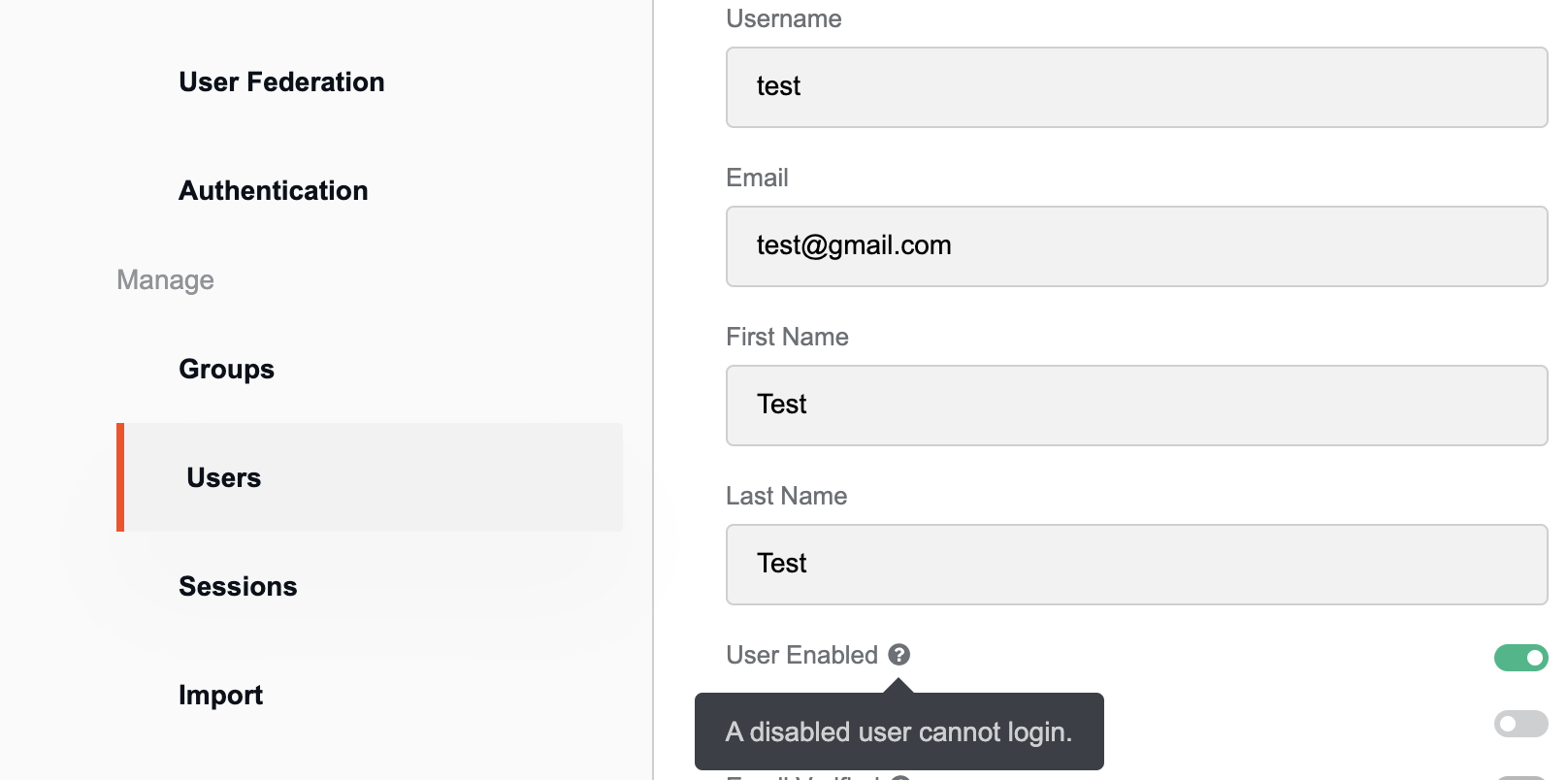This screenshot has height=780, width=1568.
Task: Click the Email label above the field
Action: pyautogui.click(x=757, y=178)
